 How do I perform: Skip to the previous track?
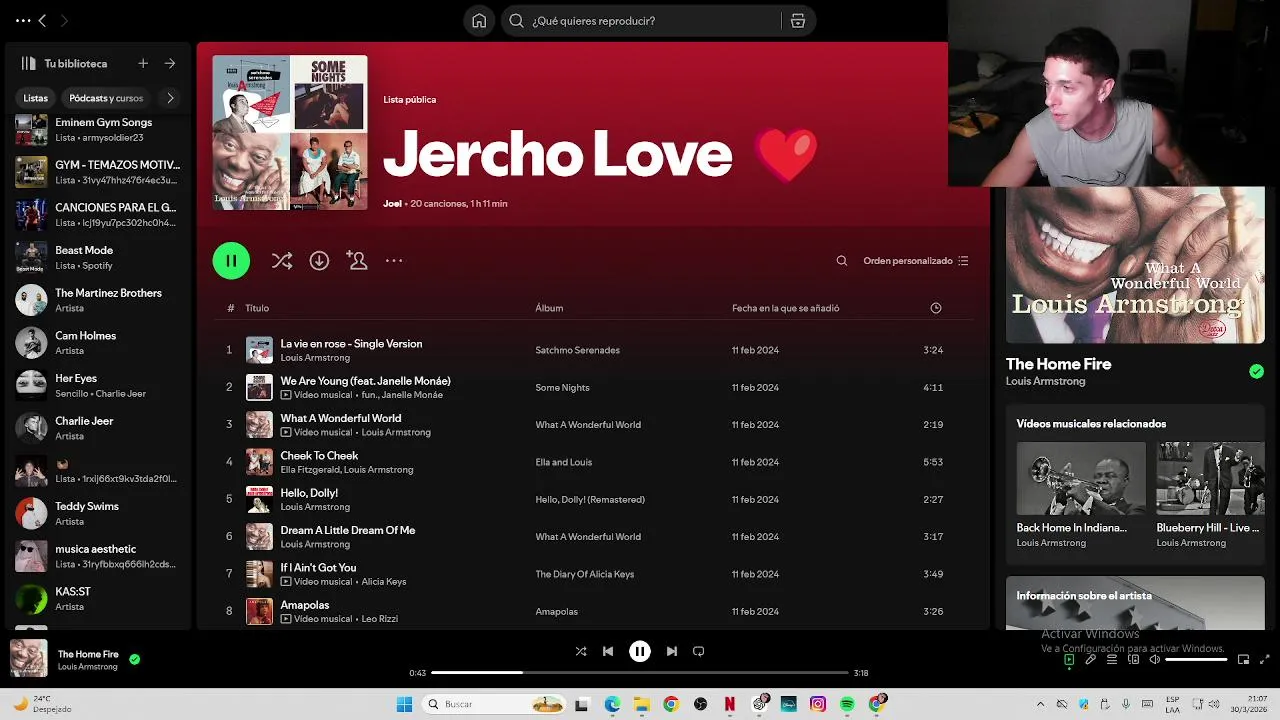pyautogui.click(x=608, y=651)
